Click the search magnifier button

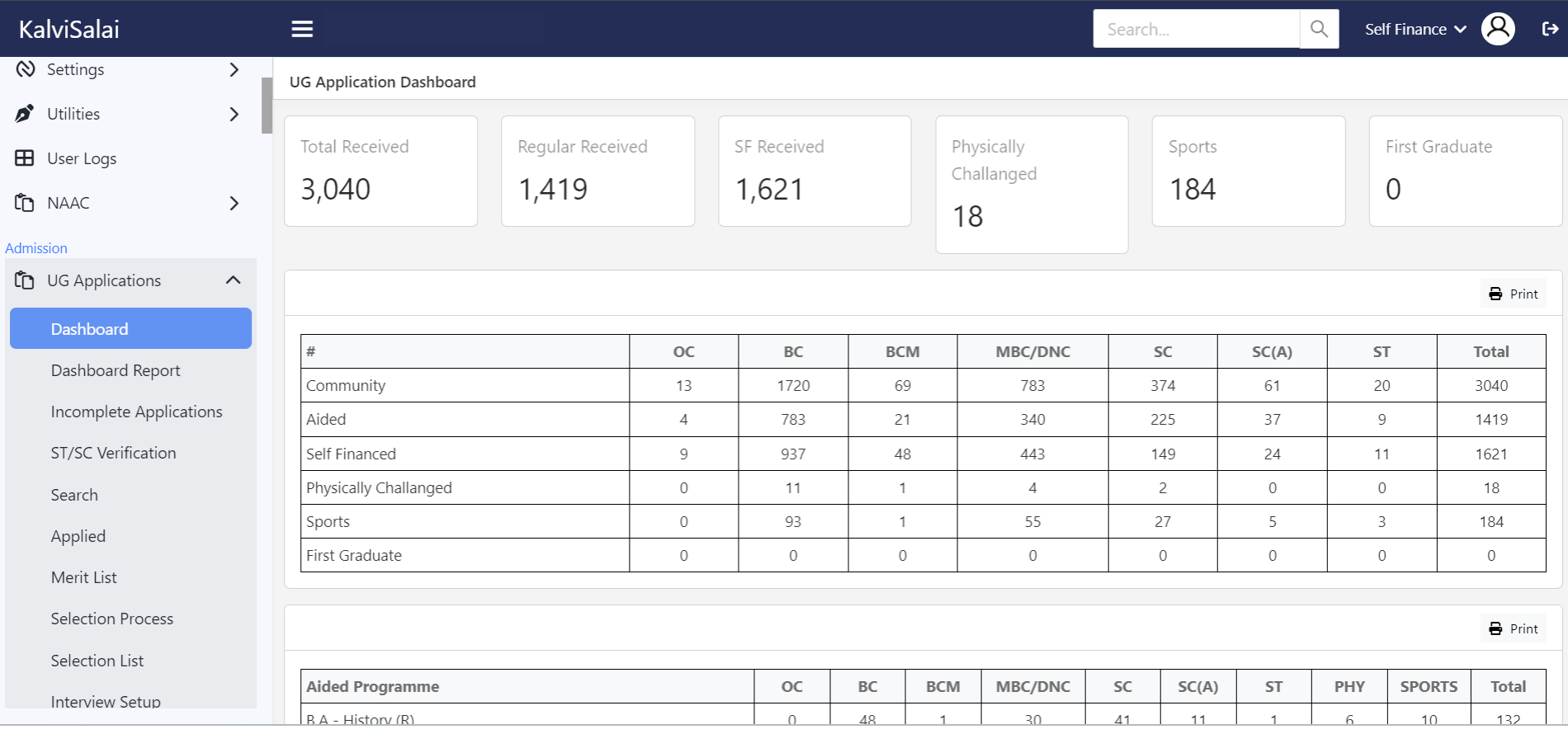coord(1319,29)
